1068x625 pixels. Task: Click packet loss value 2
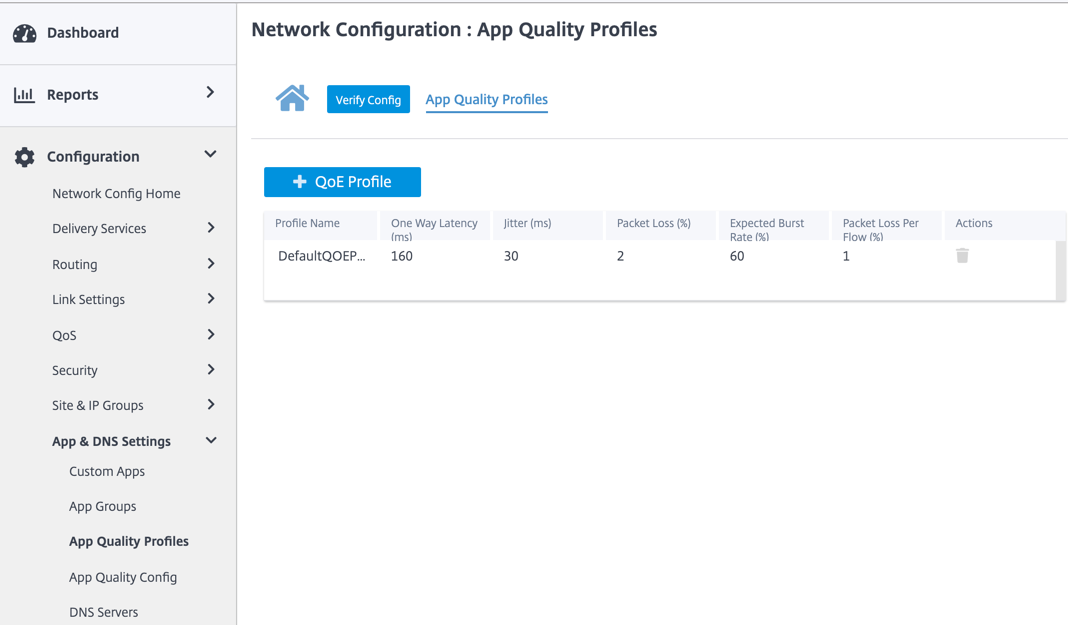(x=621, y=256)
